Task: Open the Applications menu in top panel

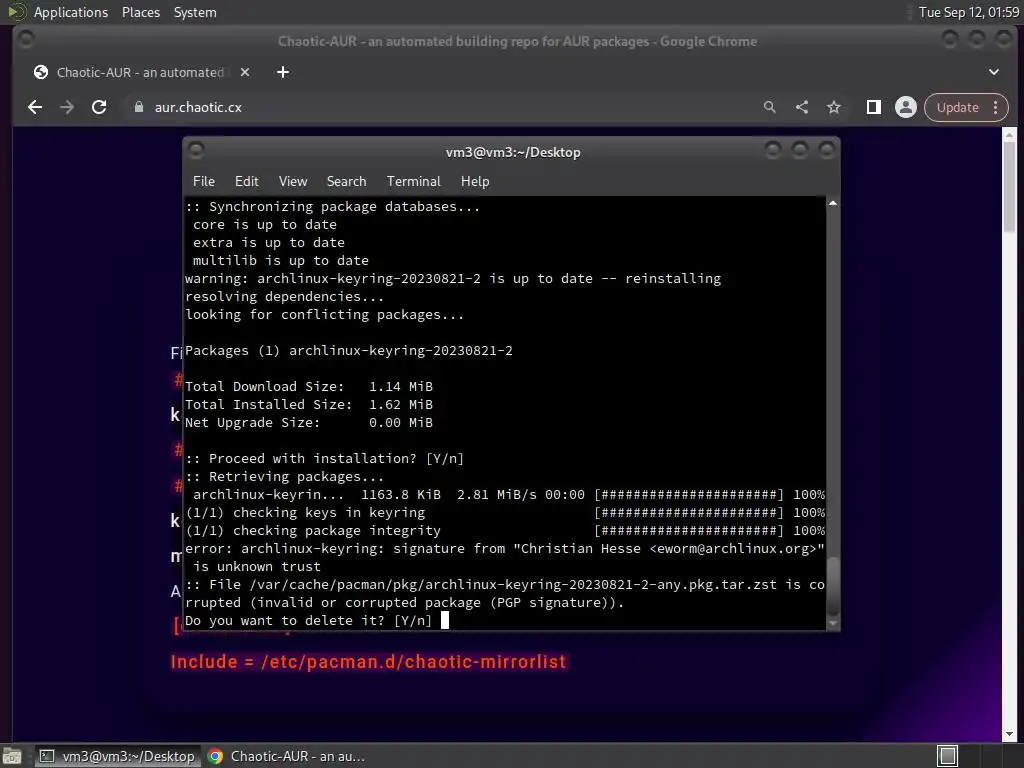Action: [x=71, y=12]
